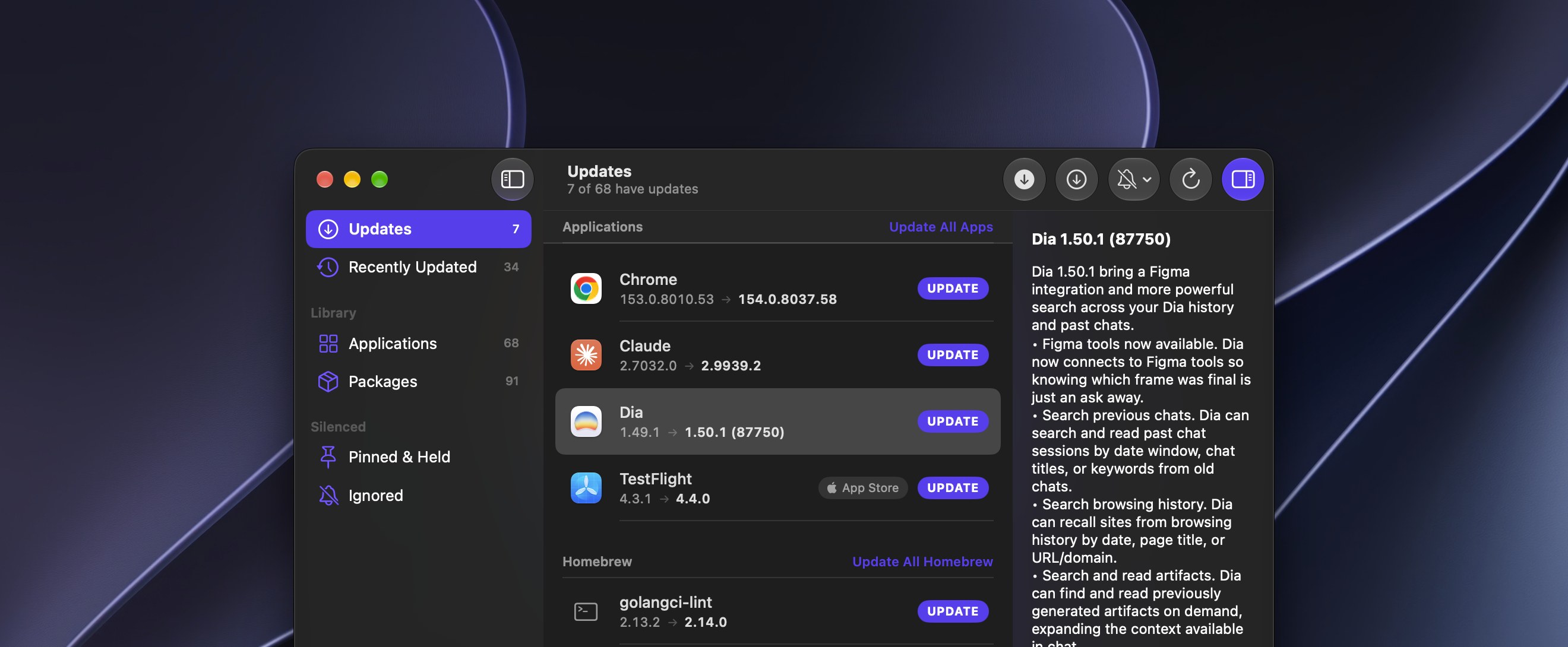
Task: Open the Packages library section
Action: (x=418, y=381)
